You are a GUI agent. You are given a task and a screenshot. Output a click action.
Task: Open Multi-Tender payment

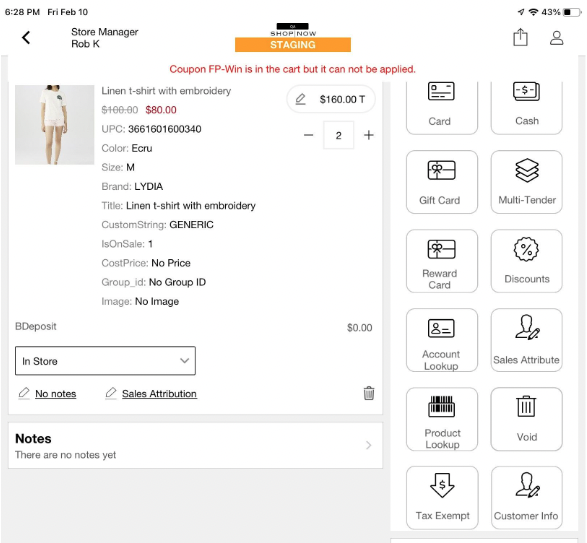coord(526,182)
